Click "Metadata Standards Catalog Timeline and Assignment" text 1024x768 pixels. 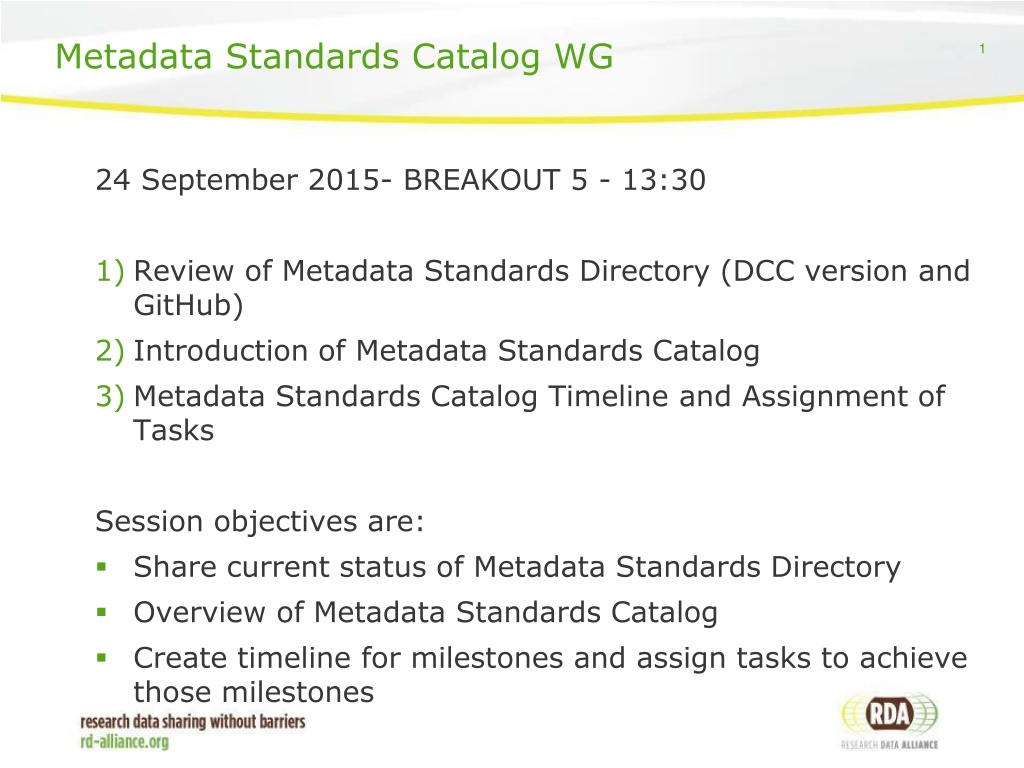pyautogui.click(x=538, y=397)
